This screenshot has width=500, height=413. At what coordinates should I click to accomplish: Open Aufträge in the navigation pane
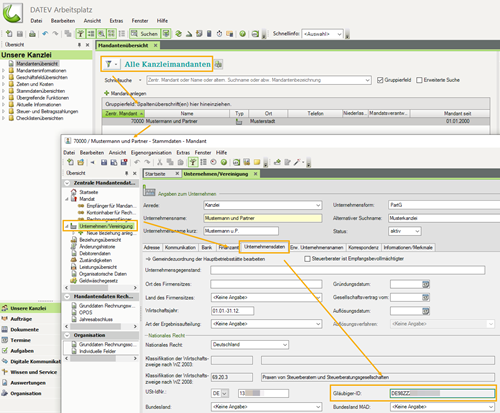tap(21, 319)
